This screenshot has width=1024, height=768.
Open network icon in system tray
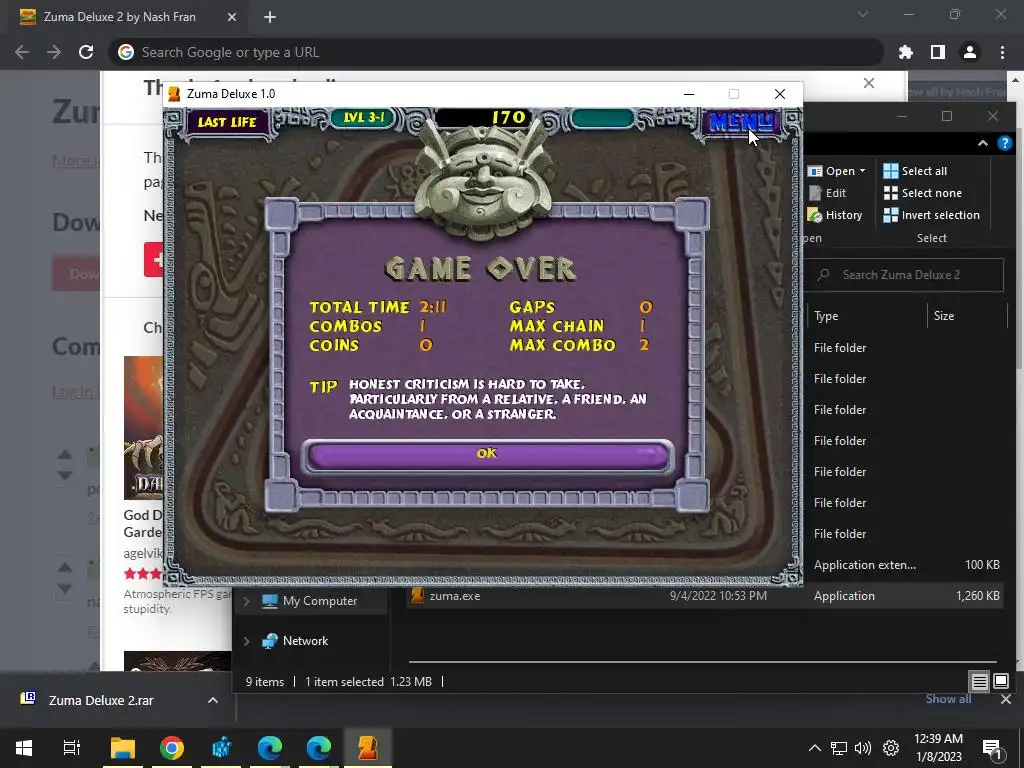click(x=839, y=748)
